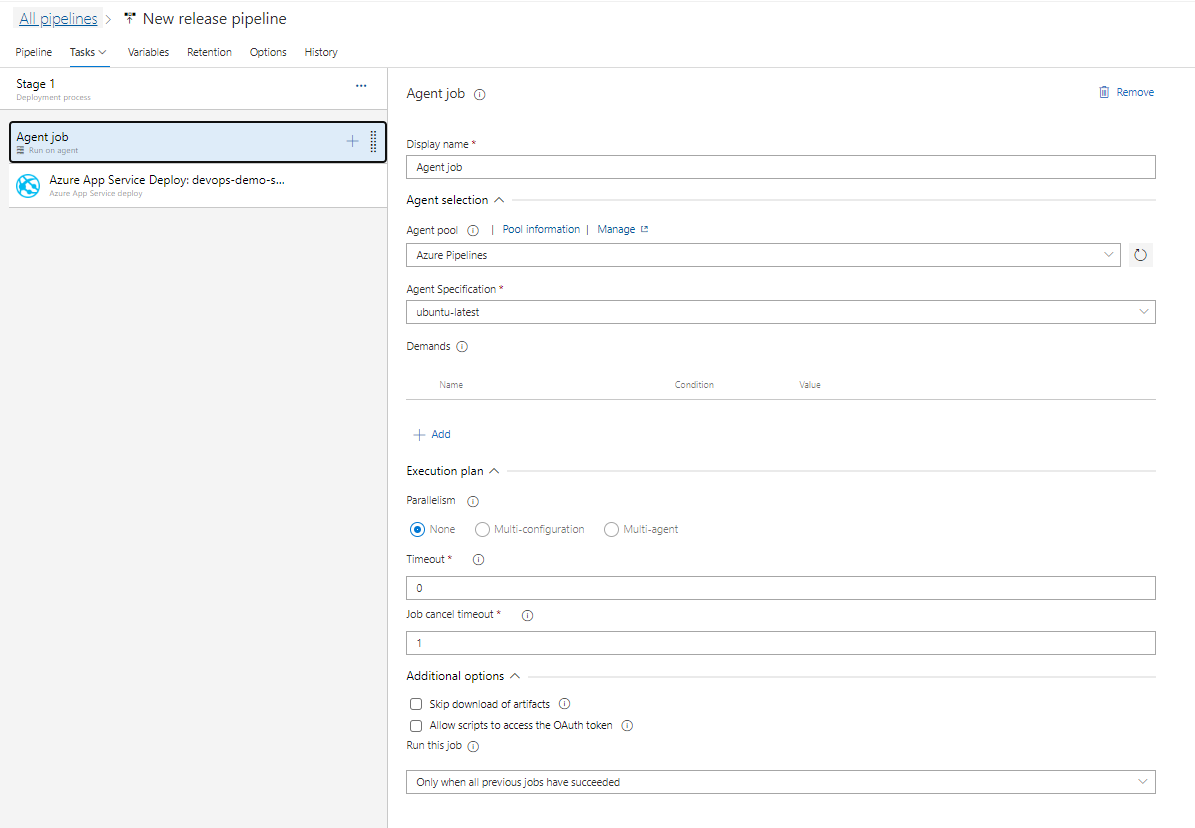1195x828 pixels.
Task: Collapse the Additional options section
Action: coord(514,676)
